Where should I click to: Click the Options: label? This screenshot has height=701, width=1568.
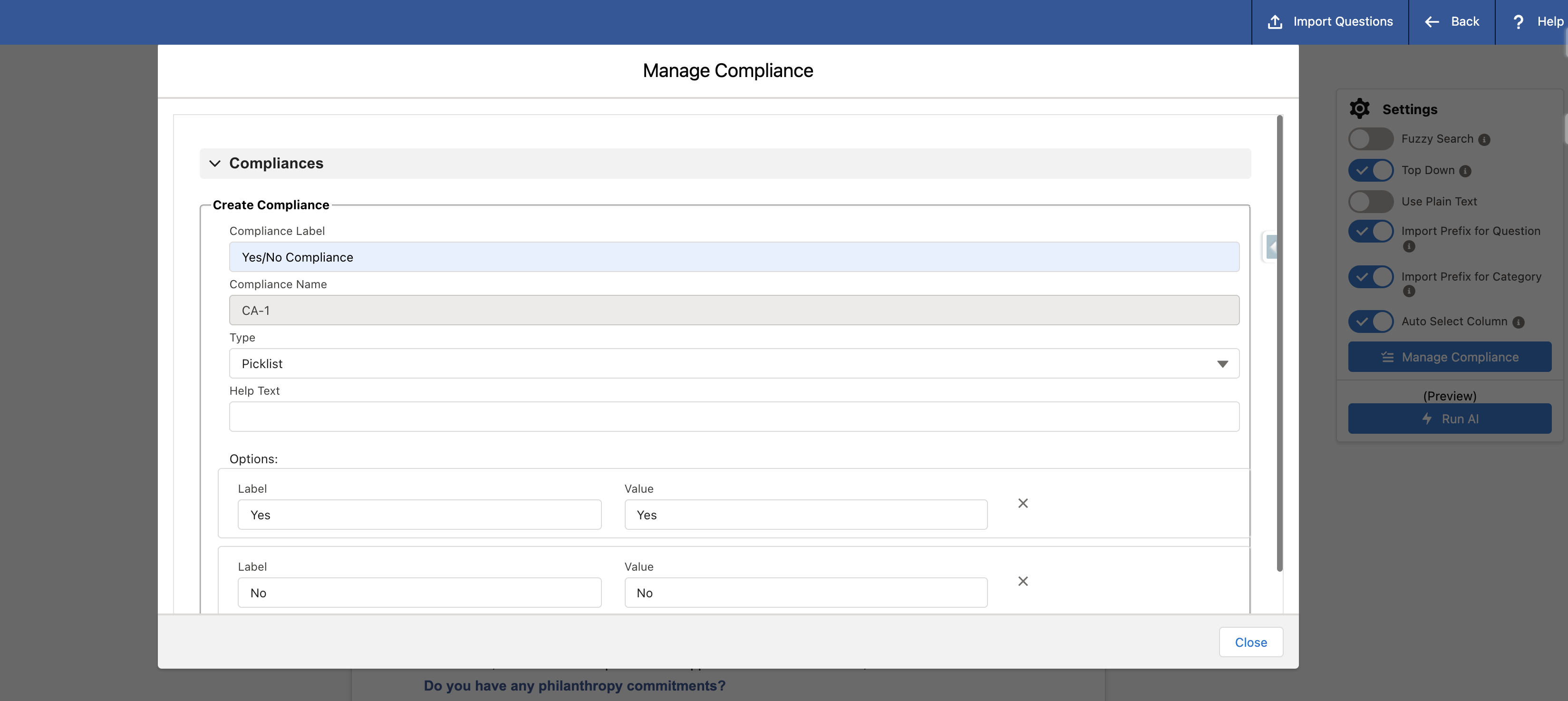click(x=253, y=458)
